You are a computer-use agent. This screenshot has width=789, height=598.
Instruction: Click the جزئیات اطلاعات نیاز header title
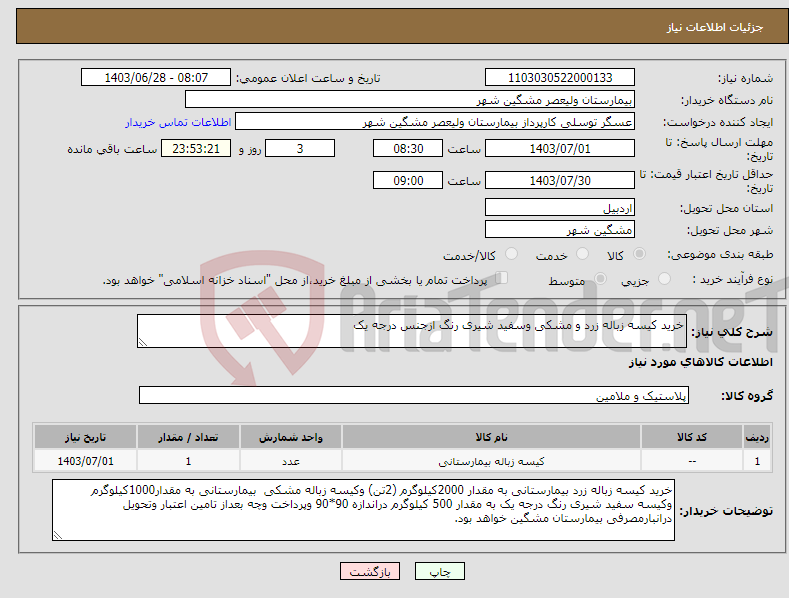pyautogui.click(x=715, y=27)
